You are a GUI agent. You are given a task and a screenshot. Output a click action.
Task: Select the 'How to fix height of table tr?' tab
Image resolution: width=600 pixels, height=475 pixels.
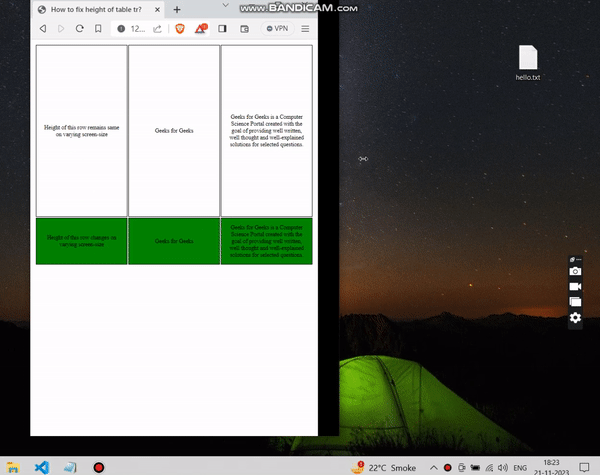98,10
